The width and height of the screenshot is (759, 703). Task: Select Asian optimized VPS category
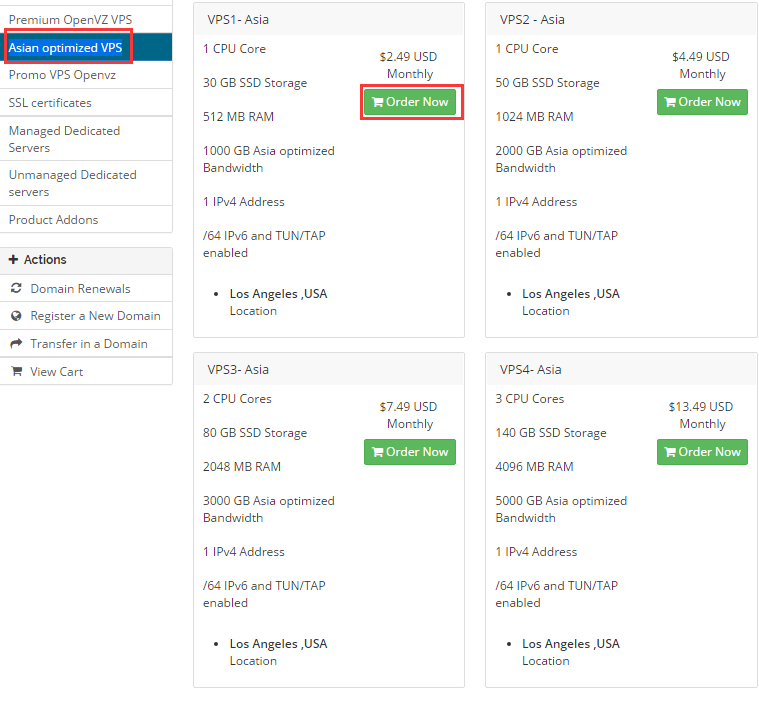pos(66,48)
